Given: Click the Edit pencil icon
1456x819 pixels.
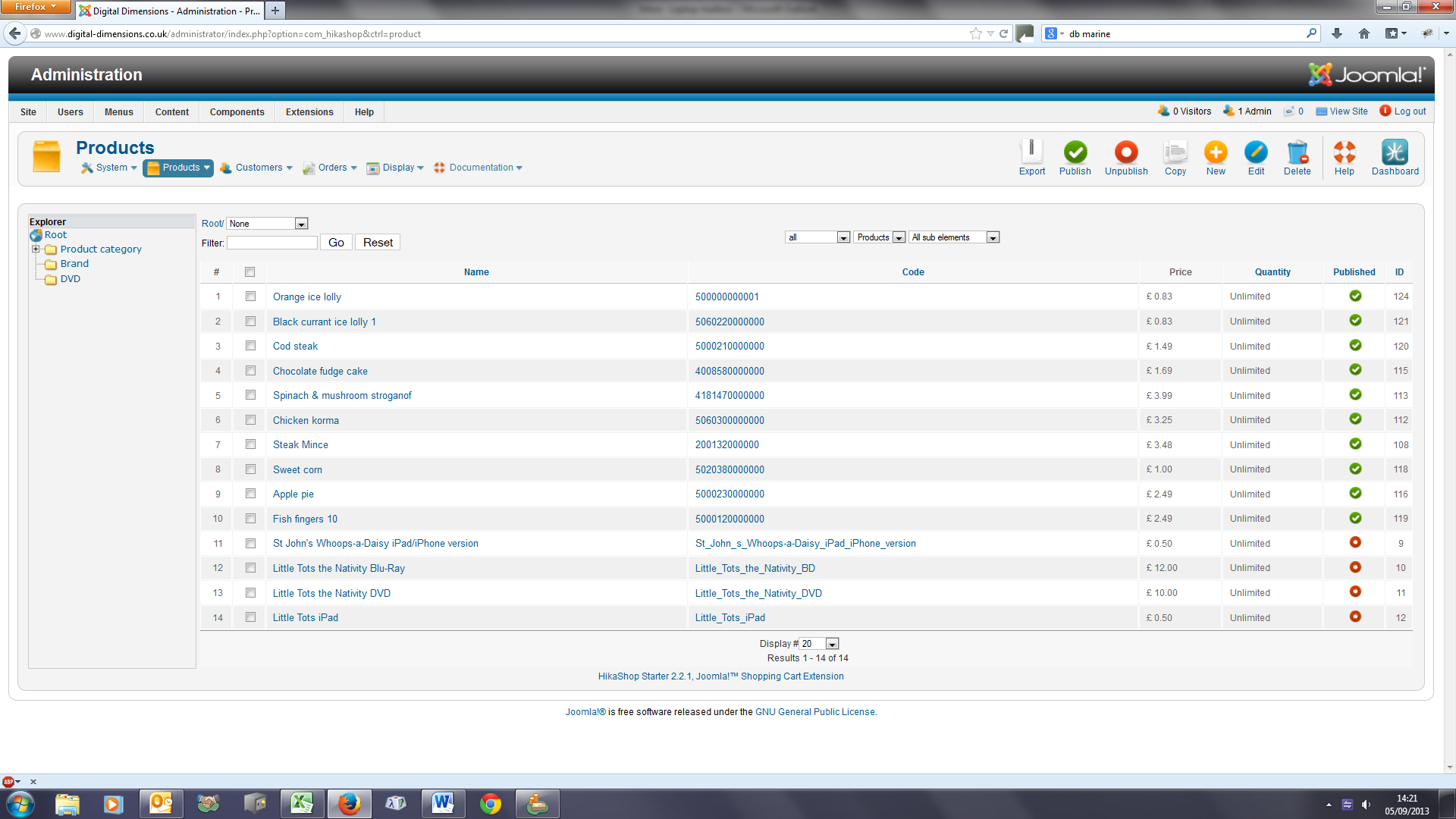Looking at the screenshot, I should pyautogui.click(x=1256, y=153).
